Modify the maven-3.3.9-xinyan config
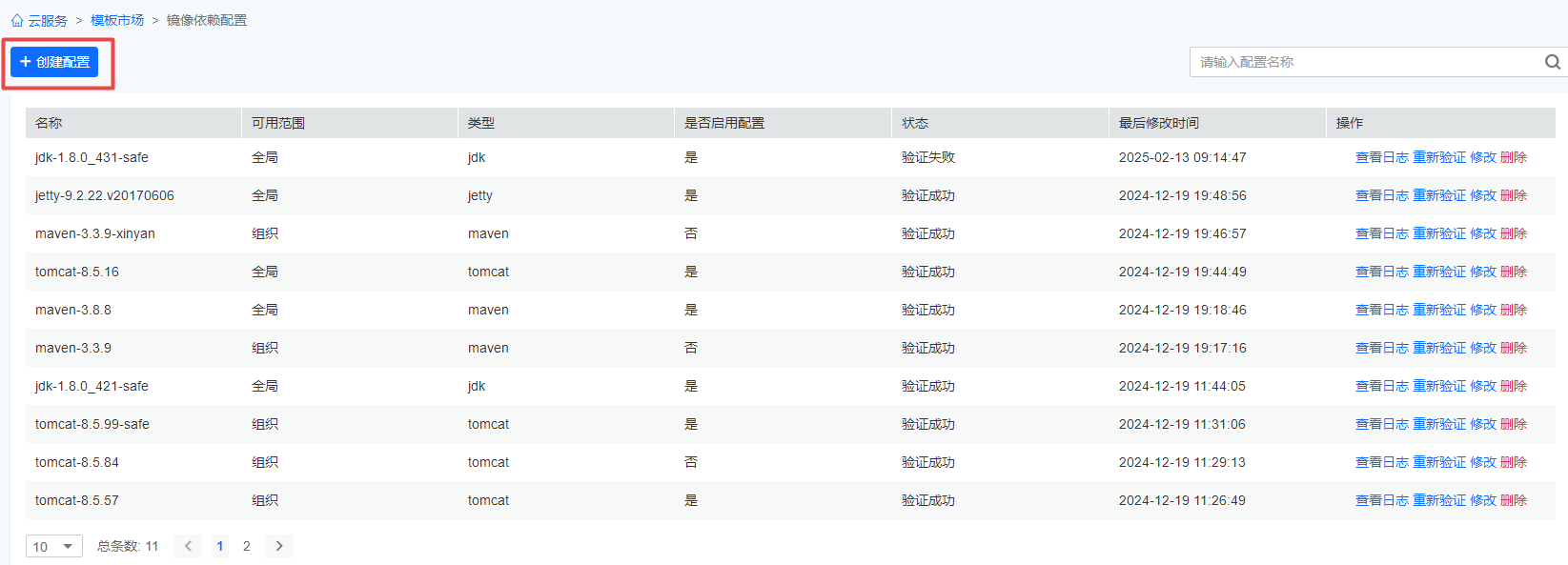The height and width of the screenshot is (565, 1568). pos(1482,233)
